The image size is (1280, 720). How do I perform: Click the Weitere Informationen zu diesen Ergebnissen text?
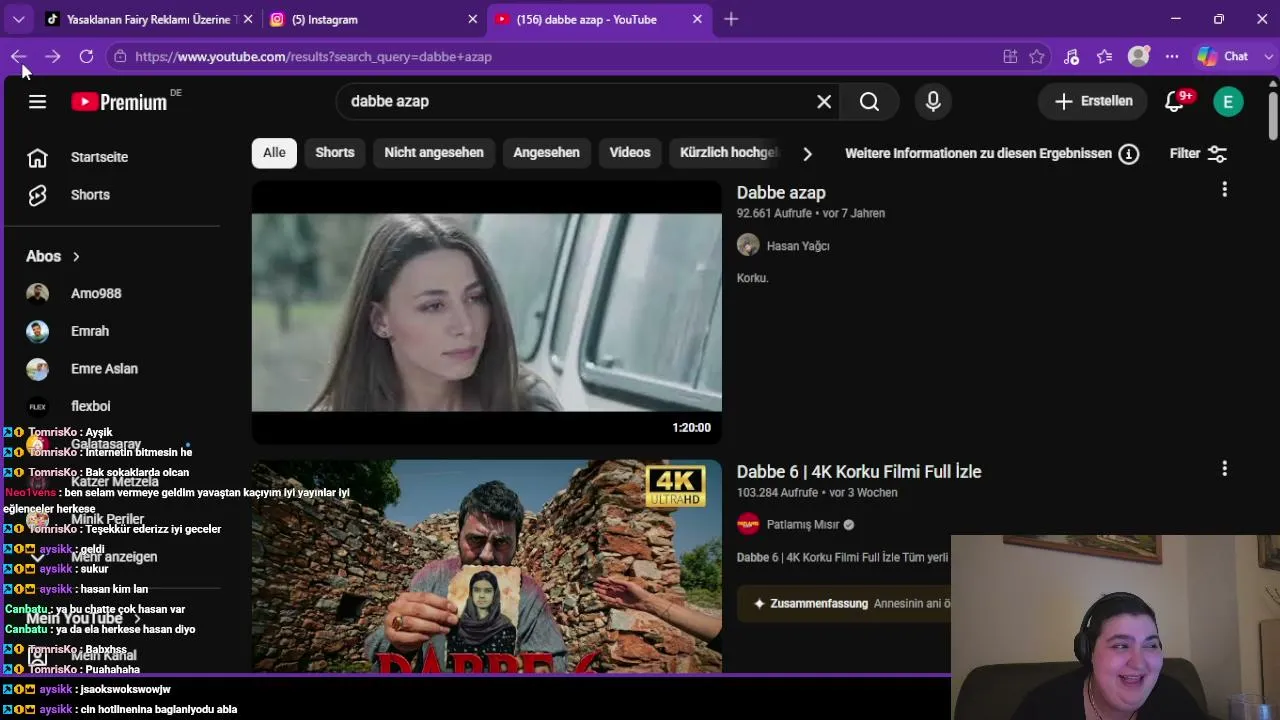coord(978,154)
